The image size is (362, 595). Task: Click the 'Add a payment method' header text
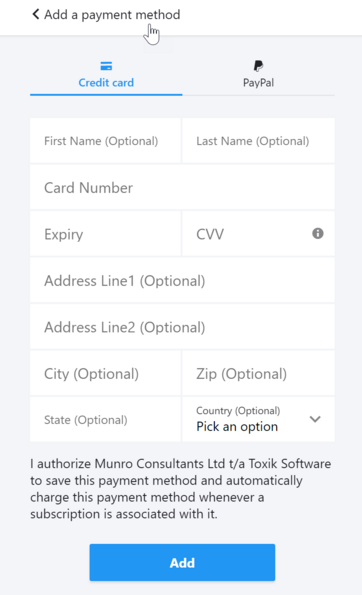point(112,15)
